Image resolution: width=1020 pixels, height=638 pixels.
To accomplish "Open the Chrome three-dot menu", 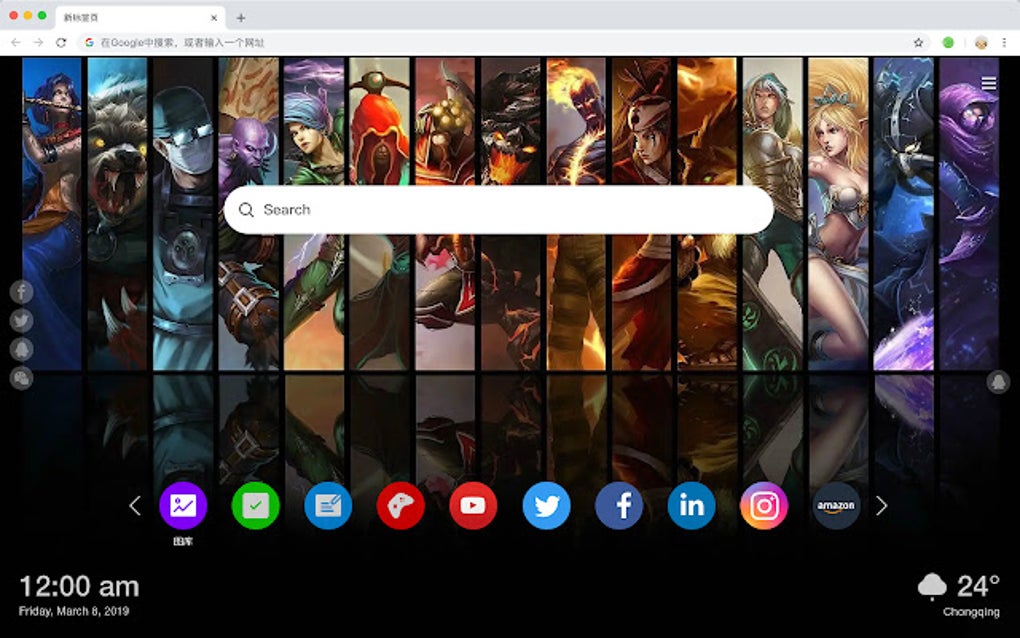I will 1004,42.
